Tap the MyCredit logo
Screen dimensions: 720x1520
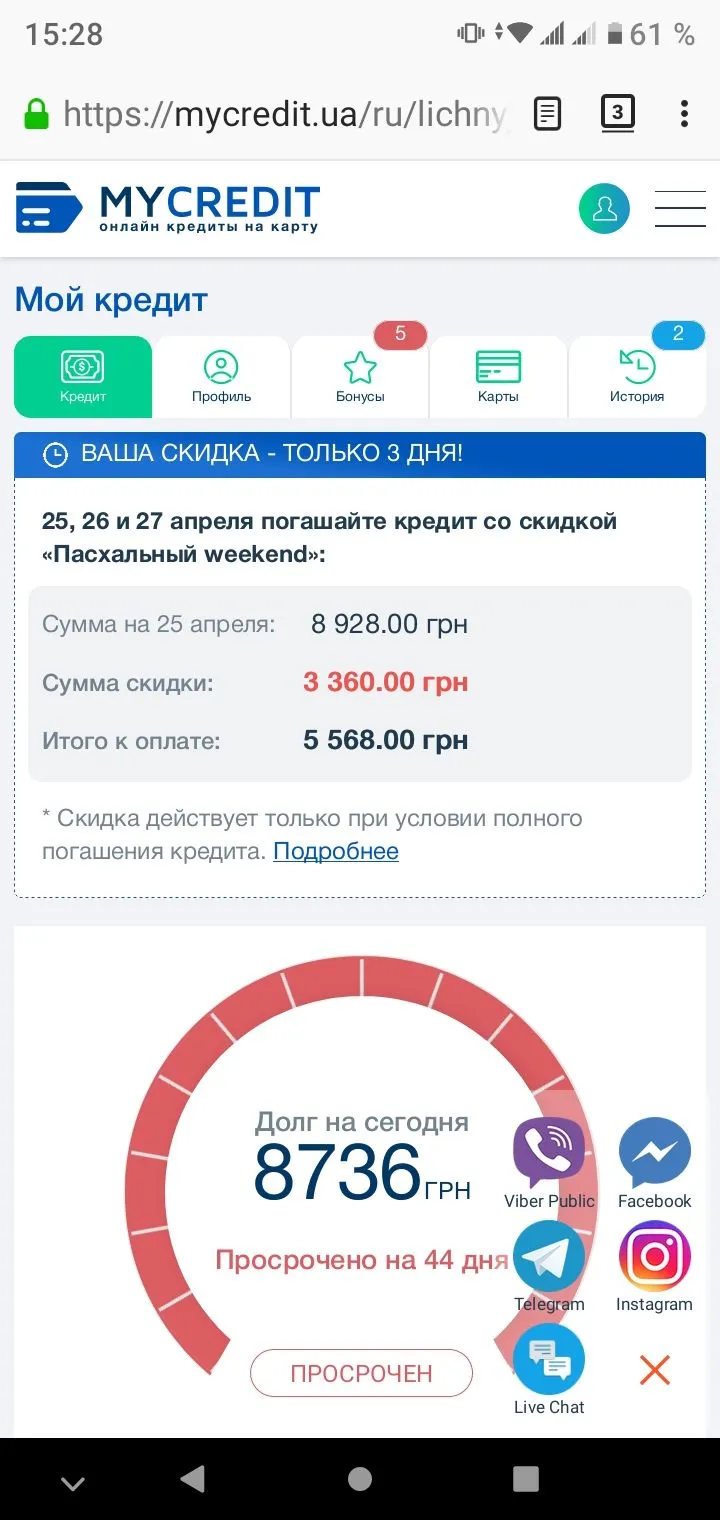coord(168,208)
